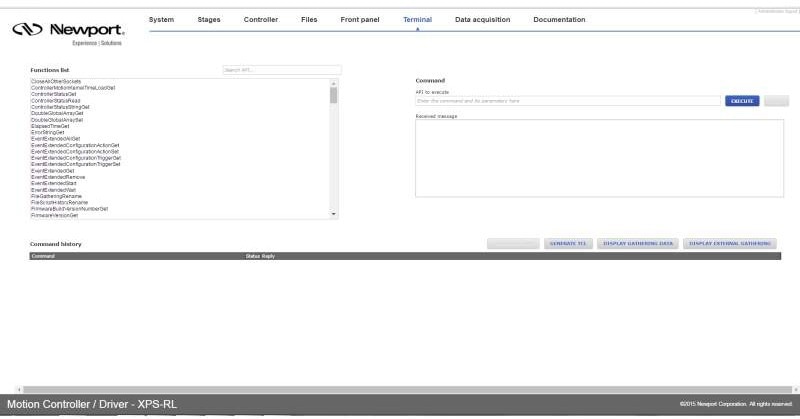Image resolution: width=800 pixels, height=419 pixels.
Task: Click the Status Reply column header
Action: coord(260,256)
